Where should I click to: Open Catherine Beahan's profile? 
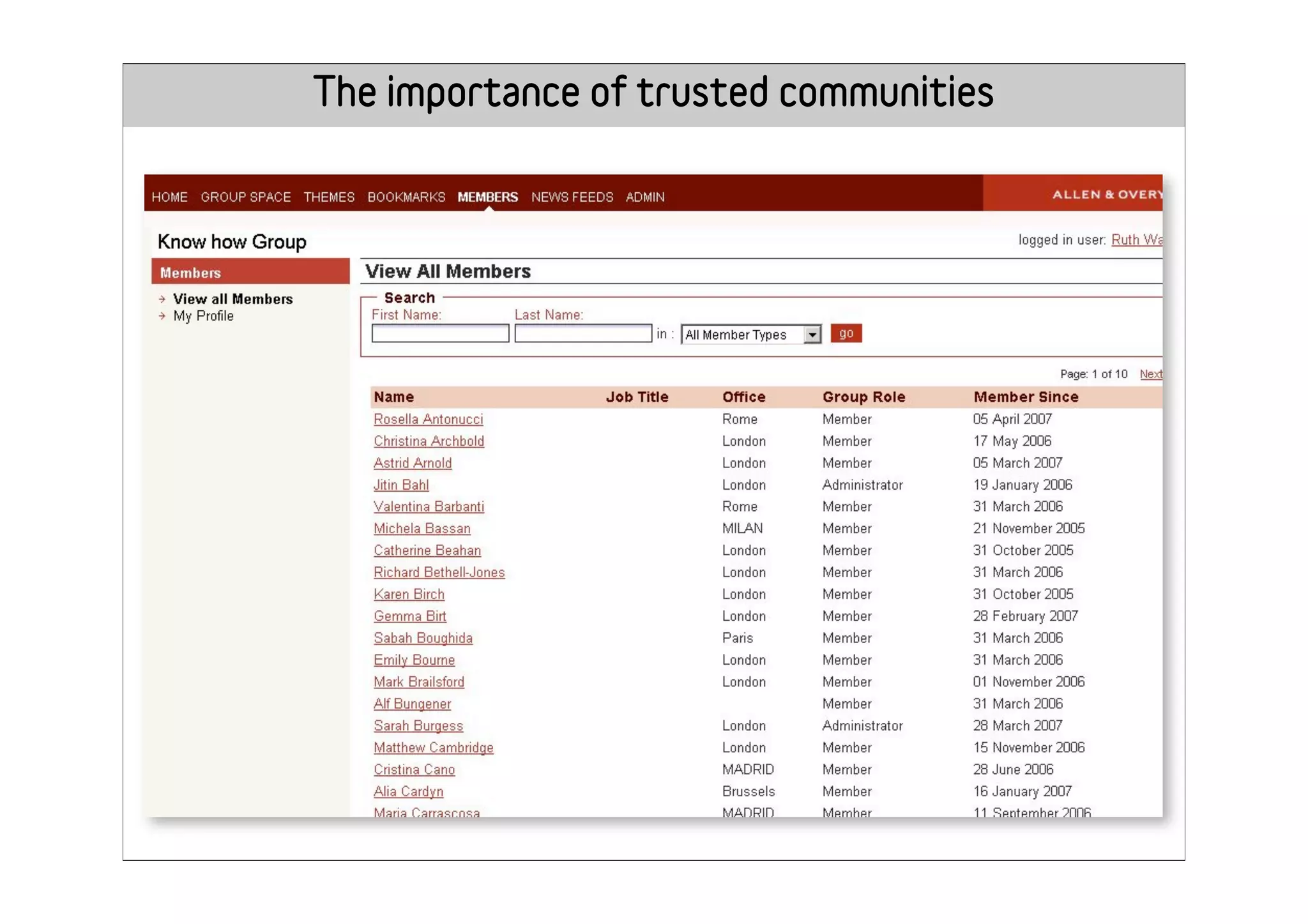[427, 550]
